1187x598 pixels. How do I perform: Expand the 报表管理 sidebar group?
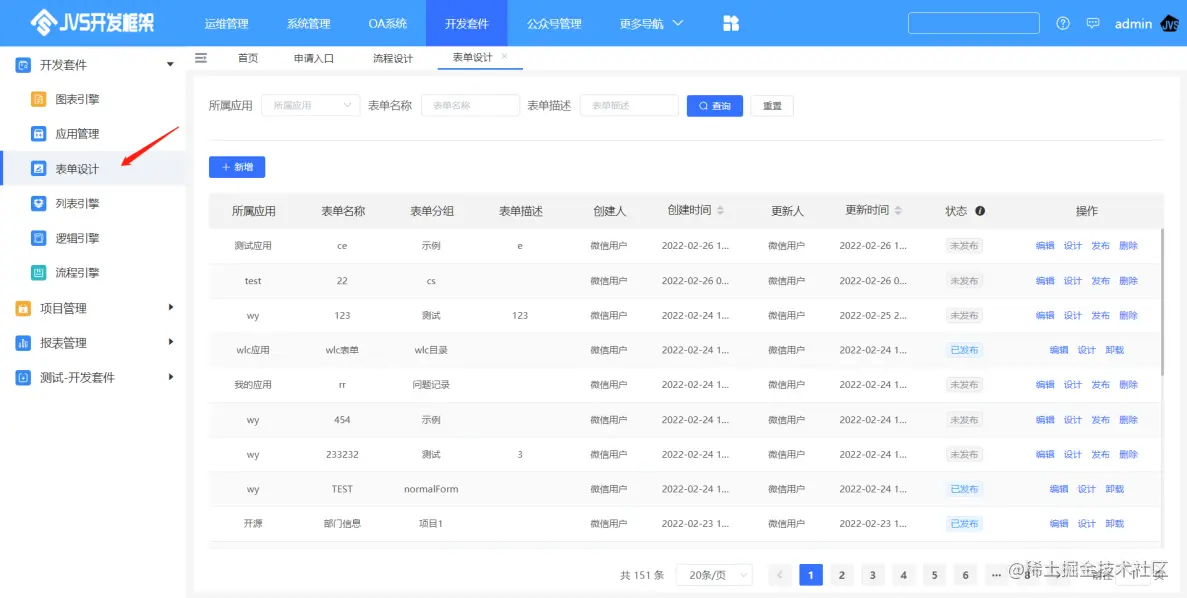[171, 342]
